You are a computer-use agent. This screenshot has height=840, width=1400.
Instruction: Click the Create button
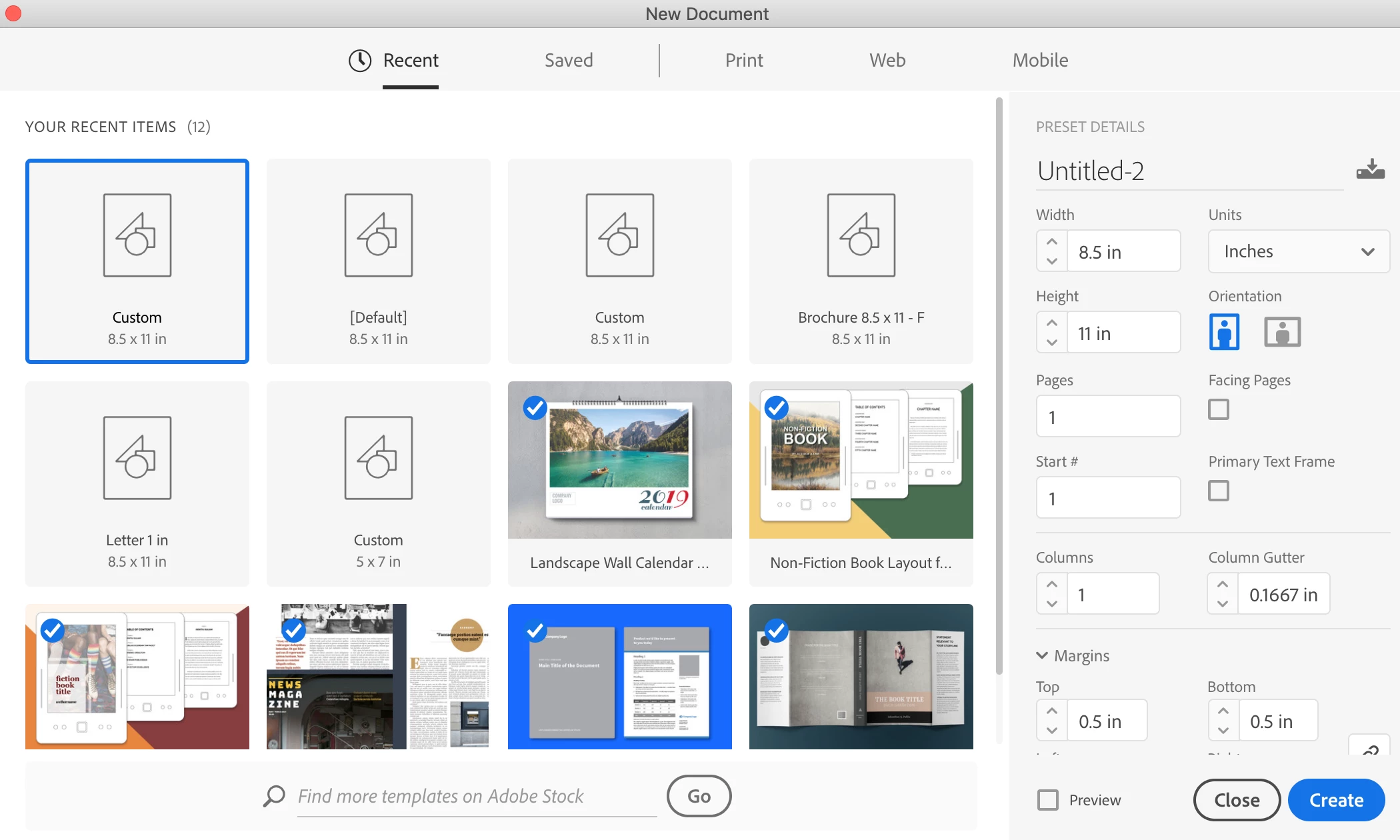click(1336, 800)
